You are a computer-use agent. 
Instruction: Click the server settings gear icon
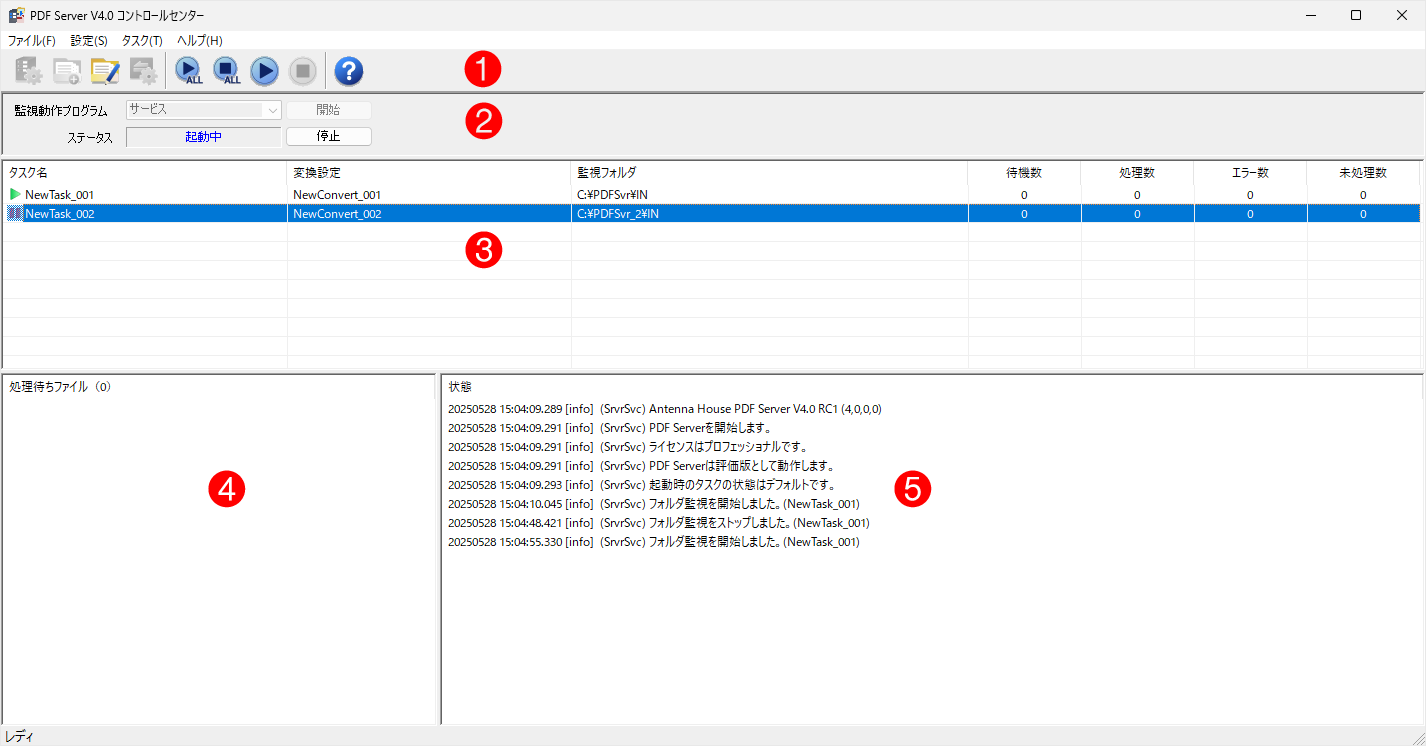click(28, 71)
